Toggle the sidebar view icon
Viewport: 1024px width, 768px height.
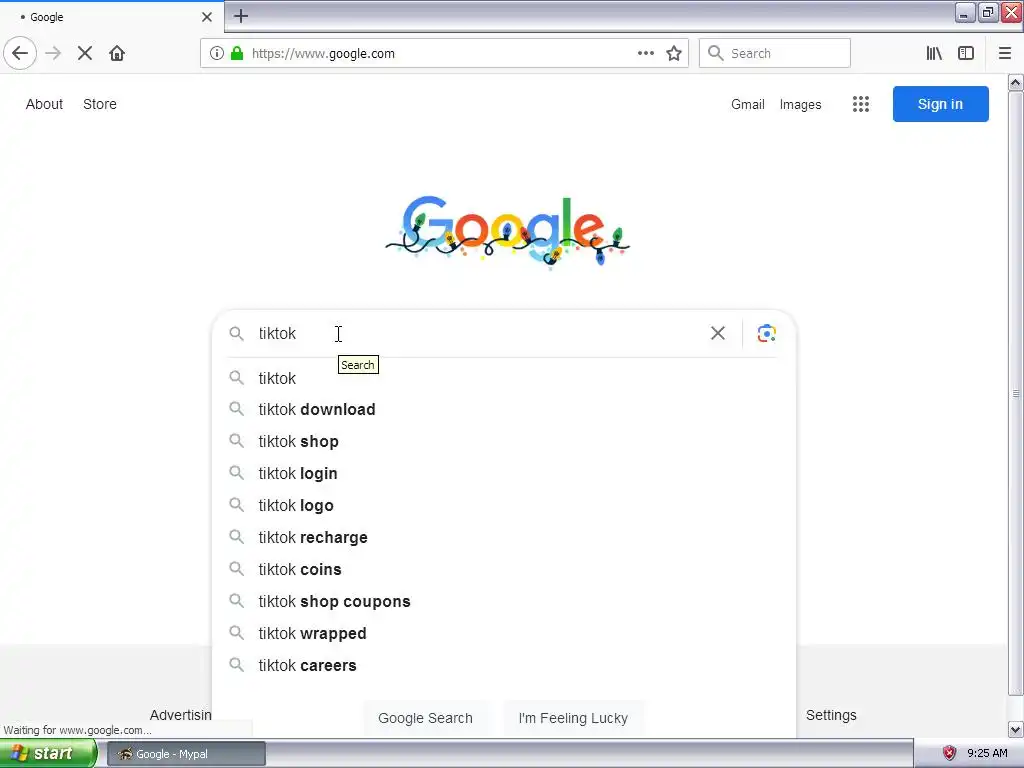coord(966,54)
